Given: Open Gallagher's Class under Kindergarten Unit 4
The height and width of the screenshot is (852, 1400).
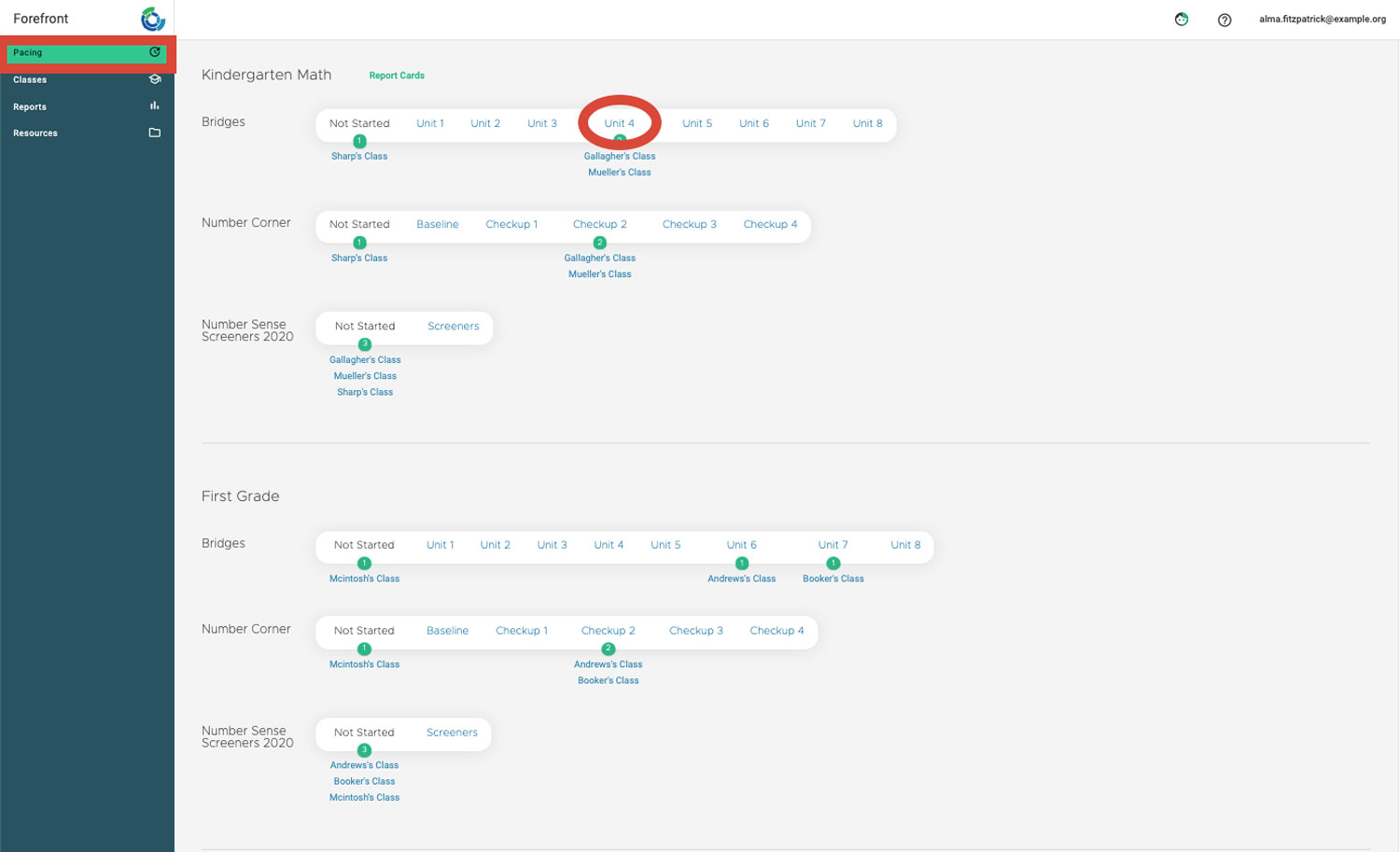Looking at the screenshot, I should (620, 156).
